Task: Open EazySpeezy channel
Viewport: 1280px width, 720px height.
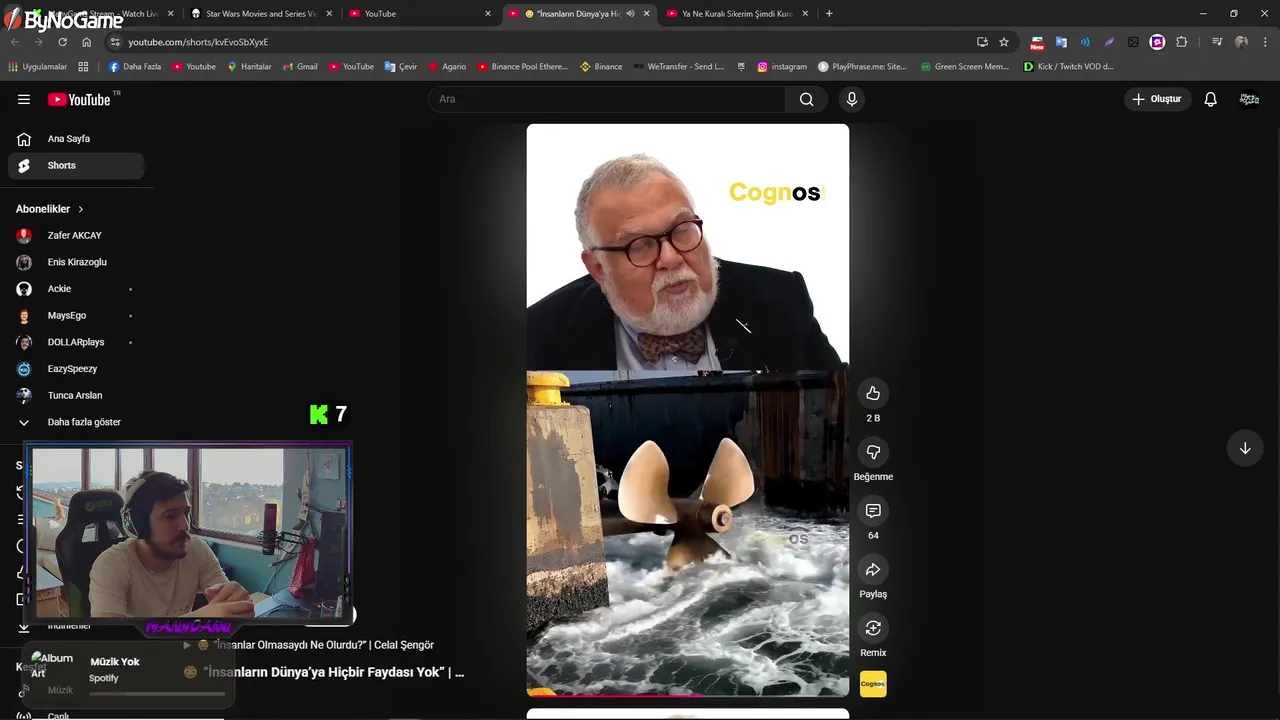Action: [x=76, y=369]
